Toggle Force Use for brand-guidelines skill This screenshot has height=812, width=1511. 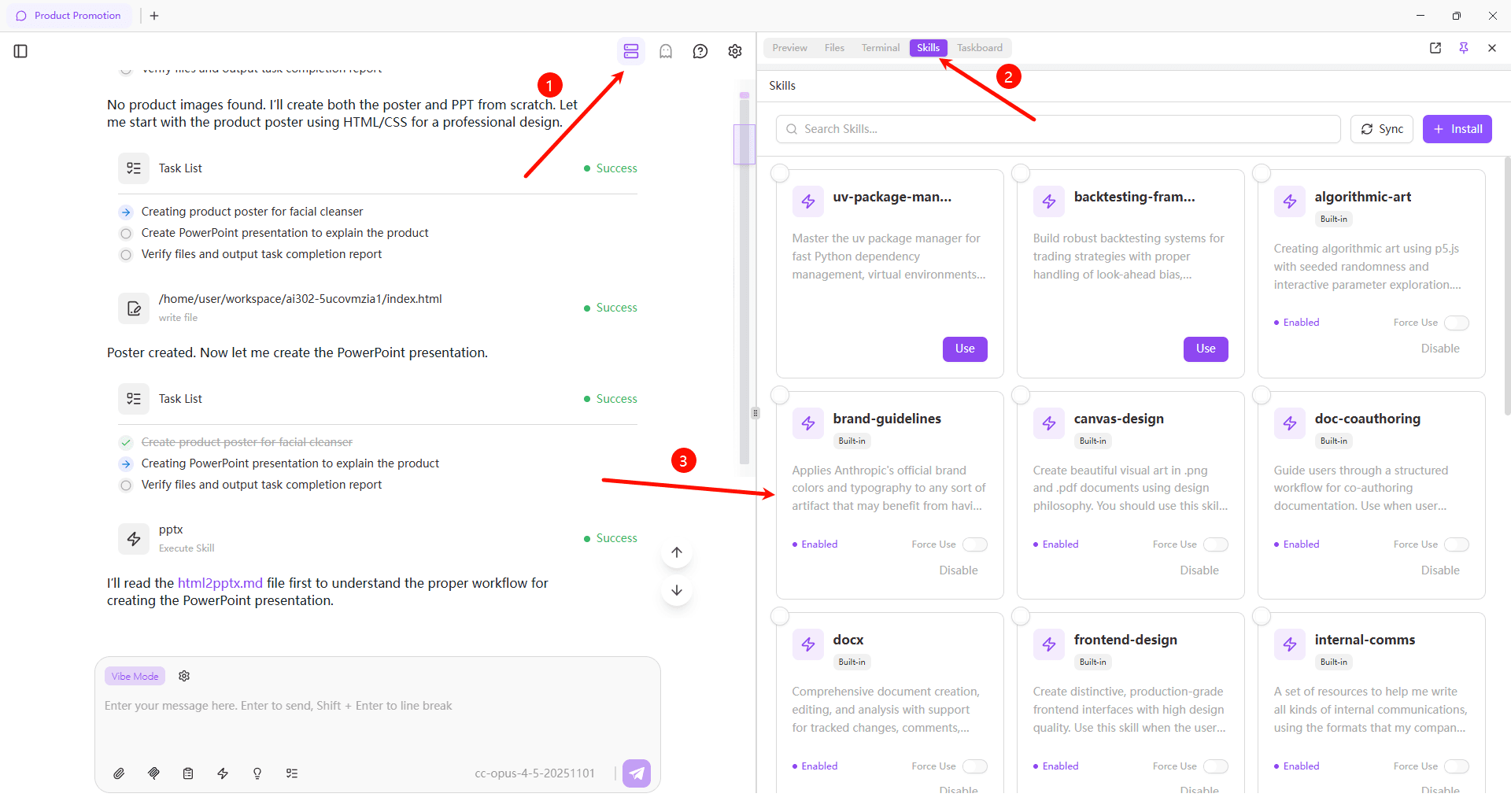tap(974, 544)
